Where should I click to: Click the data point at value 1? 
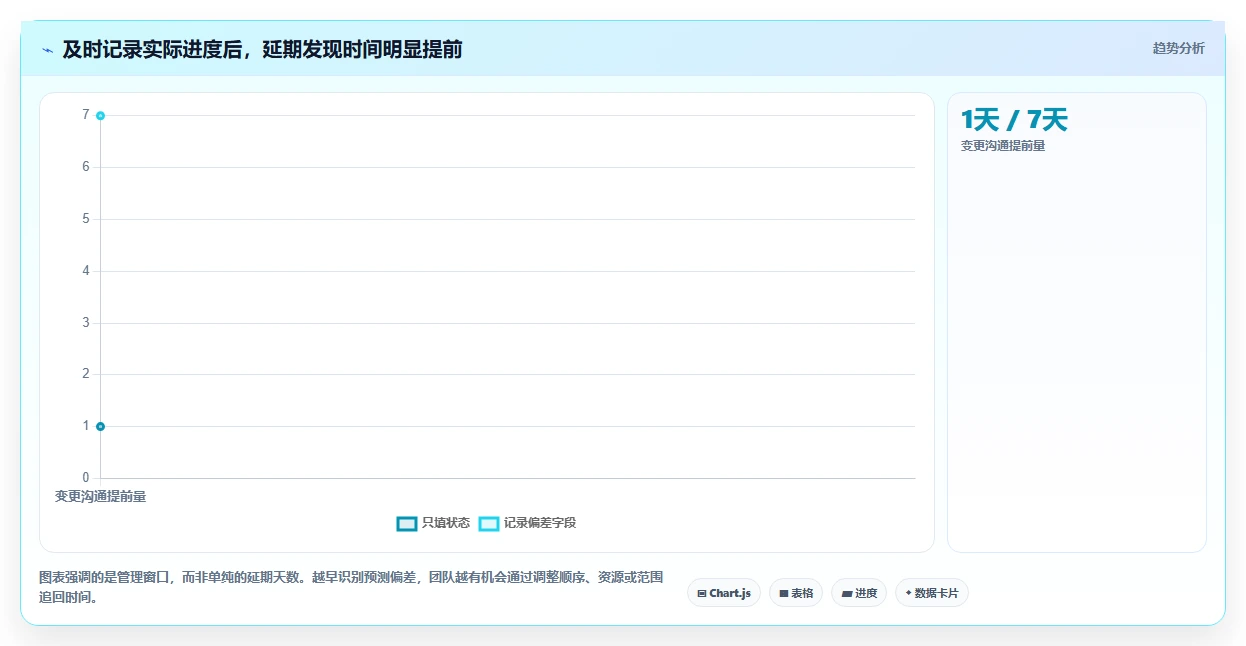101,427
